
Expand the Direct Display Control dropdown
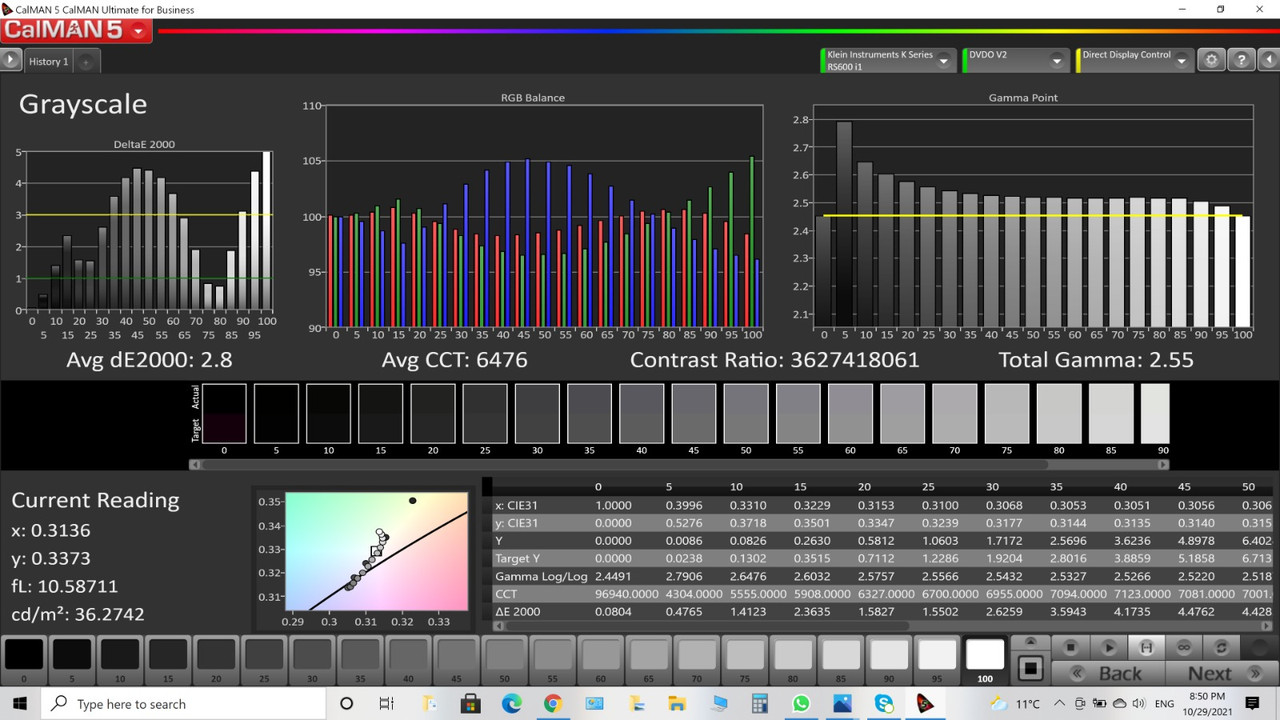[1181, 61]
